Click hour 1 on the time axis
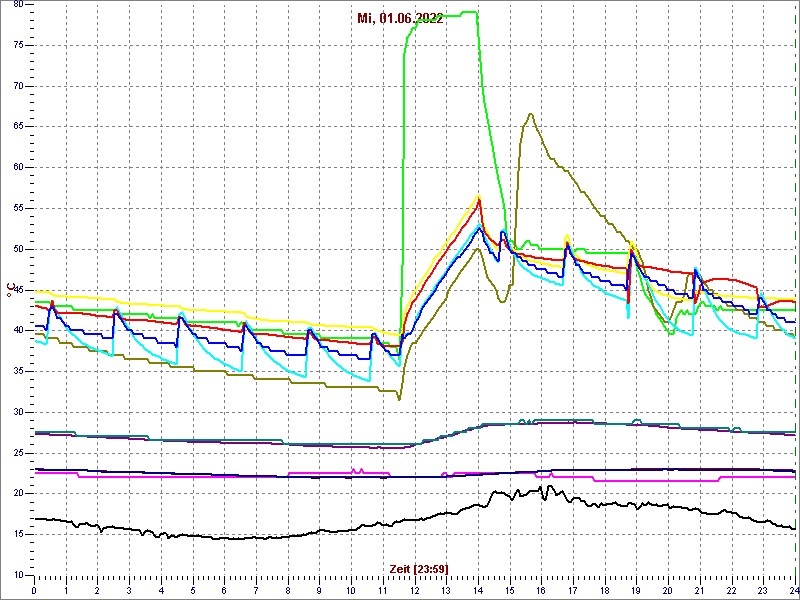 (66, 591)
